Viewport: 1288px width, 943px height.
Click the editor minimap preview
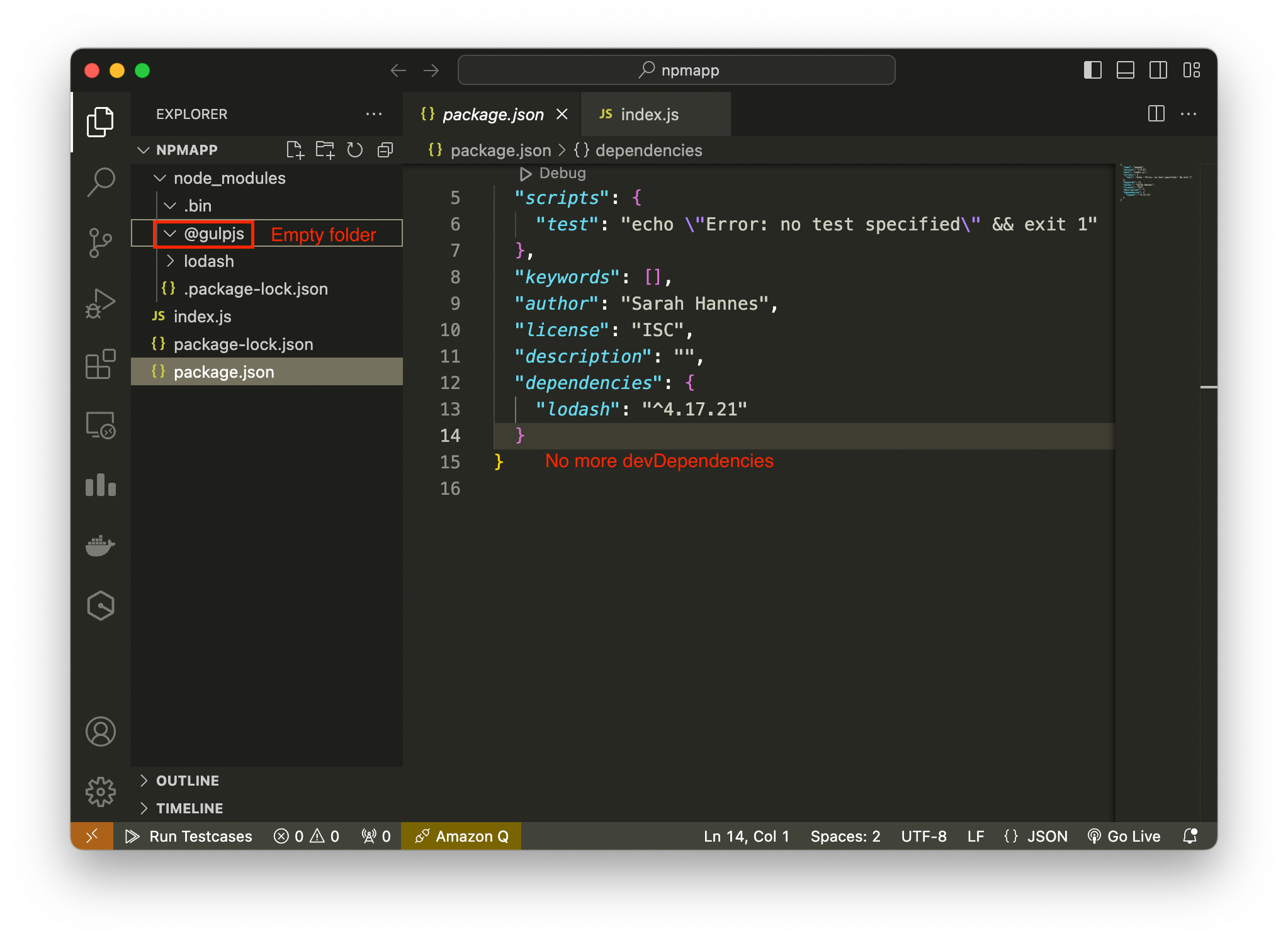coord(1157,183)
